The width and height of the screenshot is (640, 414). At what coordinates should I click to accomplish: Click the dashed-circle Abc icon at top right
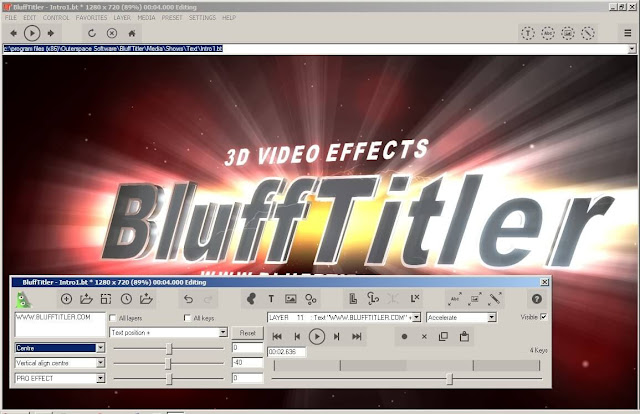pos(548,33)
